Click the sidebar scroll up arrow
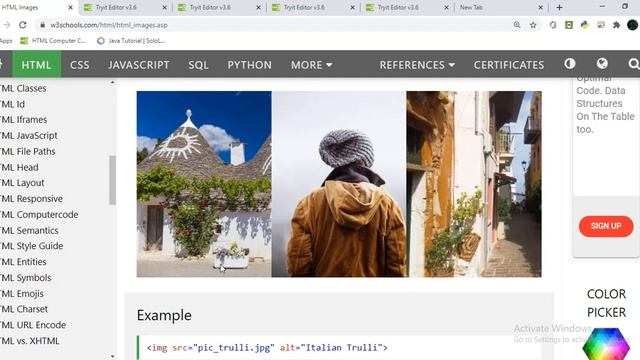This screenshot has height=360, width=640. tap(113, 82)
